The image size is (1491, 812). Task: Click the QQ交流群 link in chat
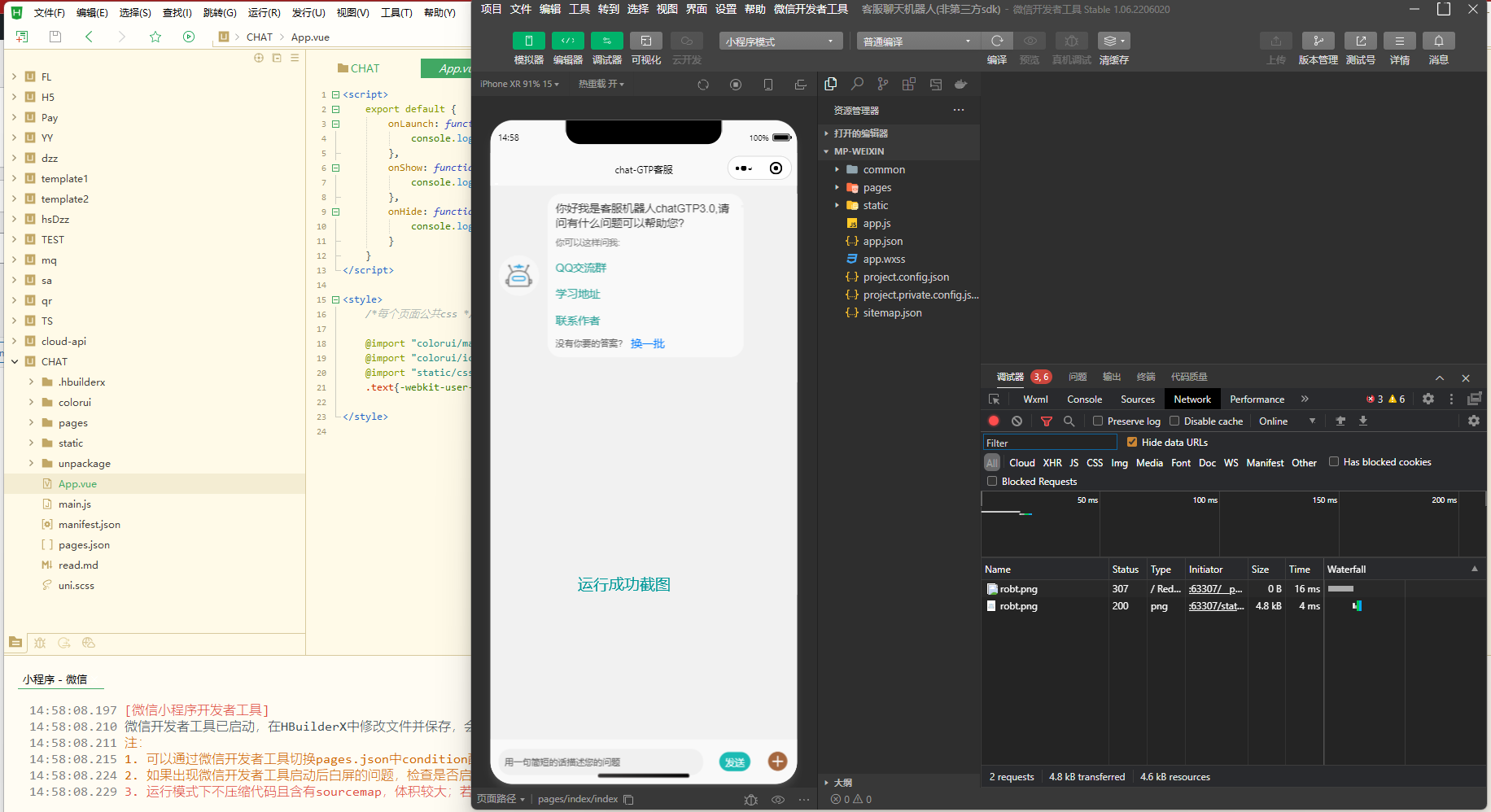(x=580, y=268)
